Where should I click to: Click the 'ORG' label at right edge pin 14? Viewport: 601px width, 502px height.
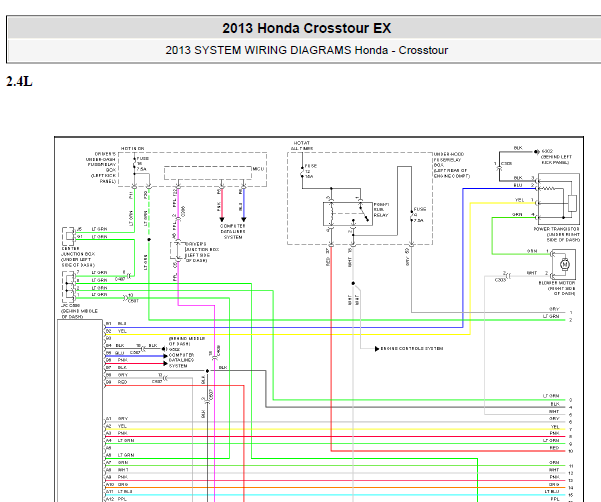(555, 484)
